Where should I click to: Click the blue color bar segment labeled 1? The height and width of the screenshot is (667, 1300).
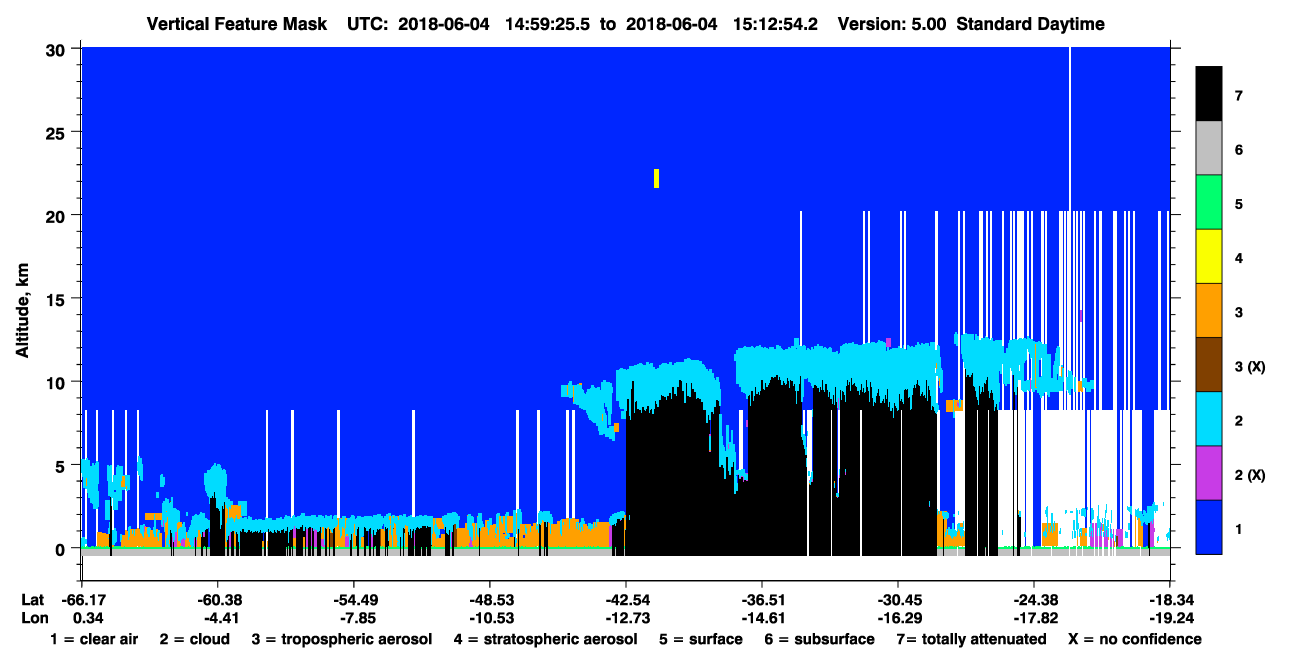(1208, 527)
